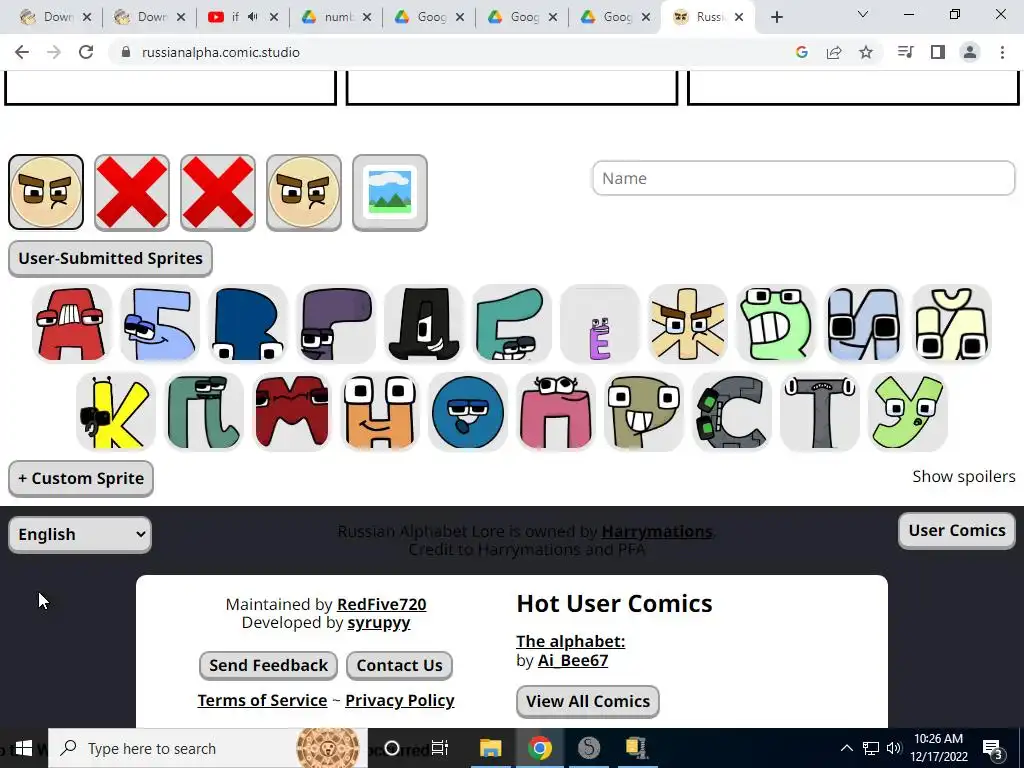
Task: Show hidden system tray icons
Action: click(846, 748)
